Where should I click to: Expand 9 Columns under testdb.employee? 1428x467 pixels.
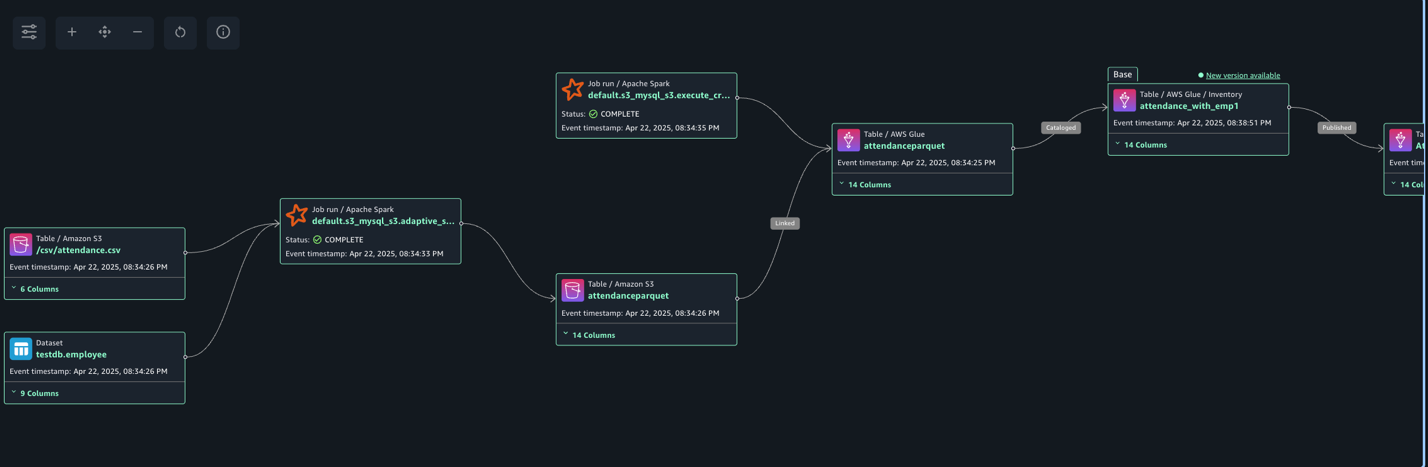coord(35,393)
